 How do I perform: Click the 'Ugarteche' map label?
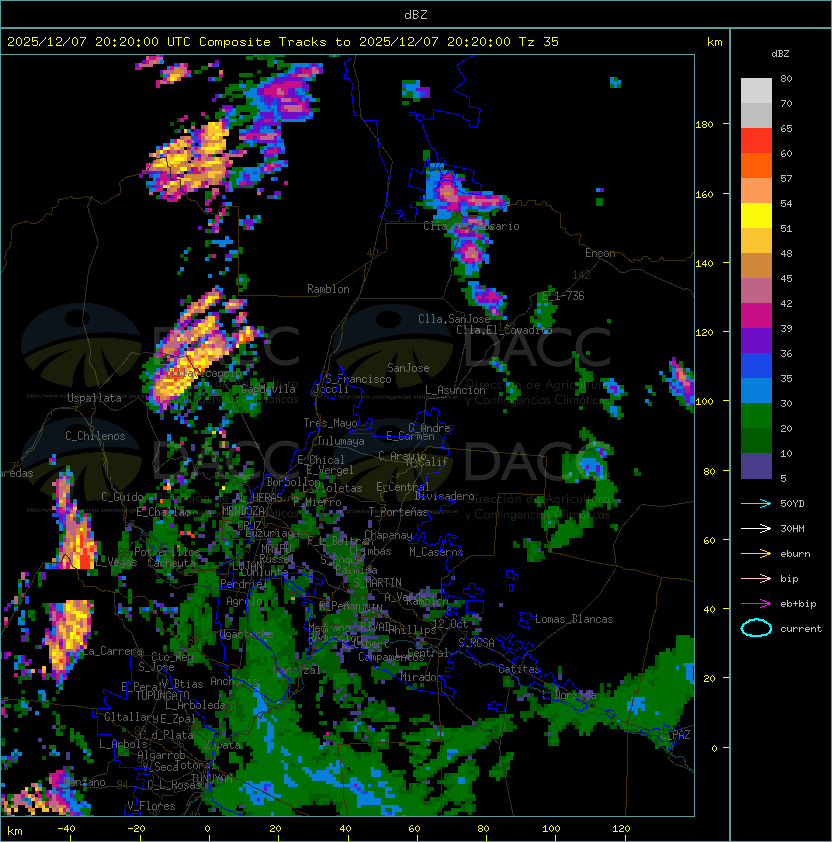click(x=247, y=635)
